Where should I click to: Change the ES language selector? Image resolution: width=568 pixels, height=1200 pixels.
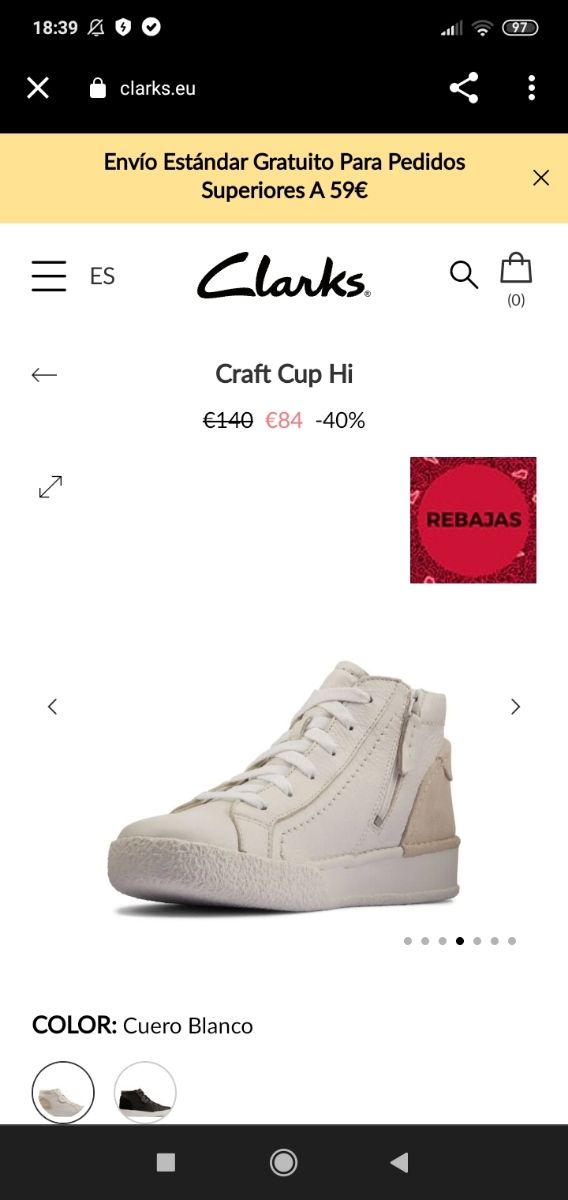102,276
